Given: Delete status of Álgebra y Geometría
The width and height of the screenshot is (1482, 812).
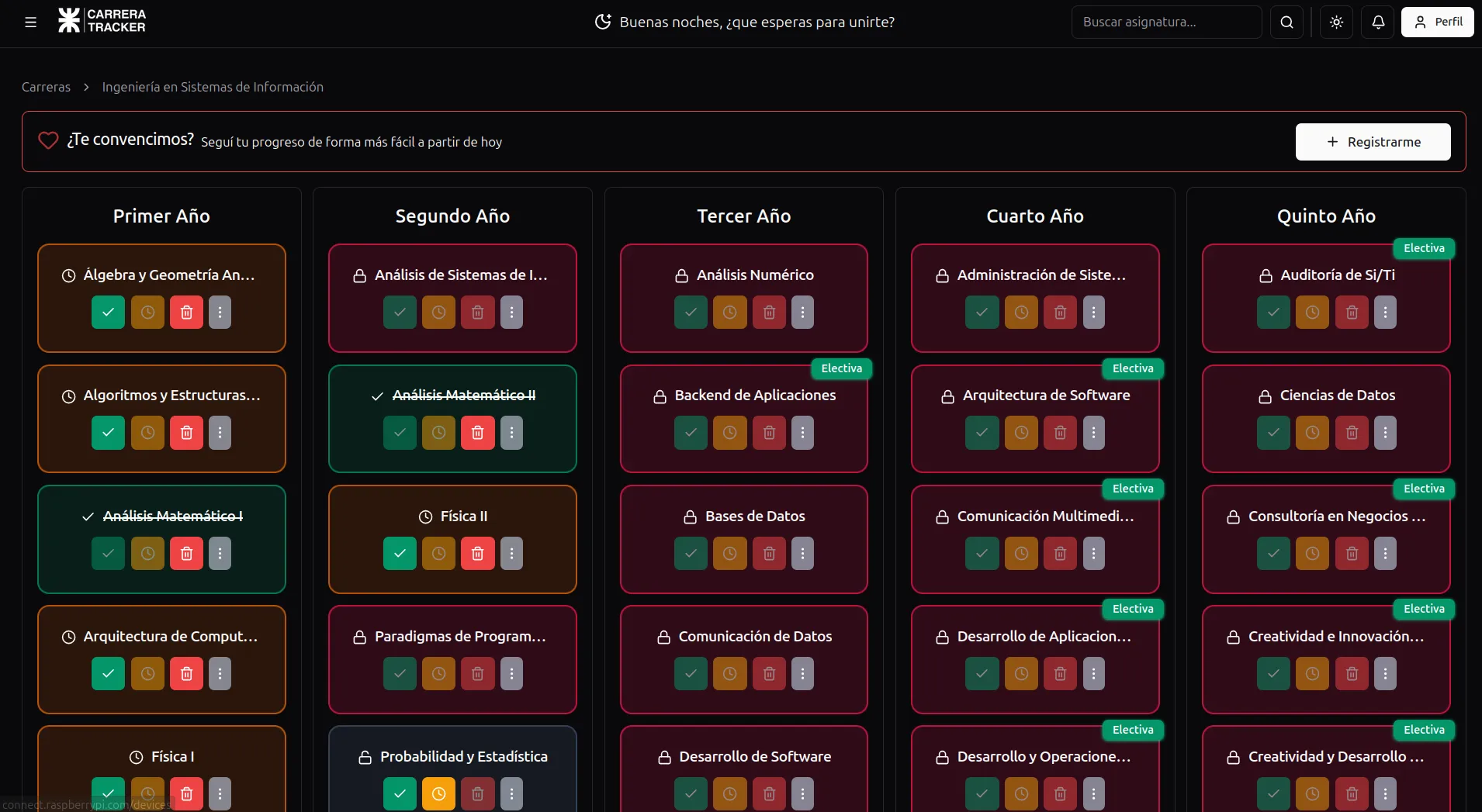Looking at the screenshot, I should coord(186,313).
